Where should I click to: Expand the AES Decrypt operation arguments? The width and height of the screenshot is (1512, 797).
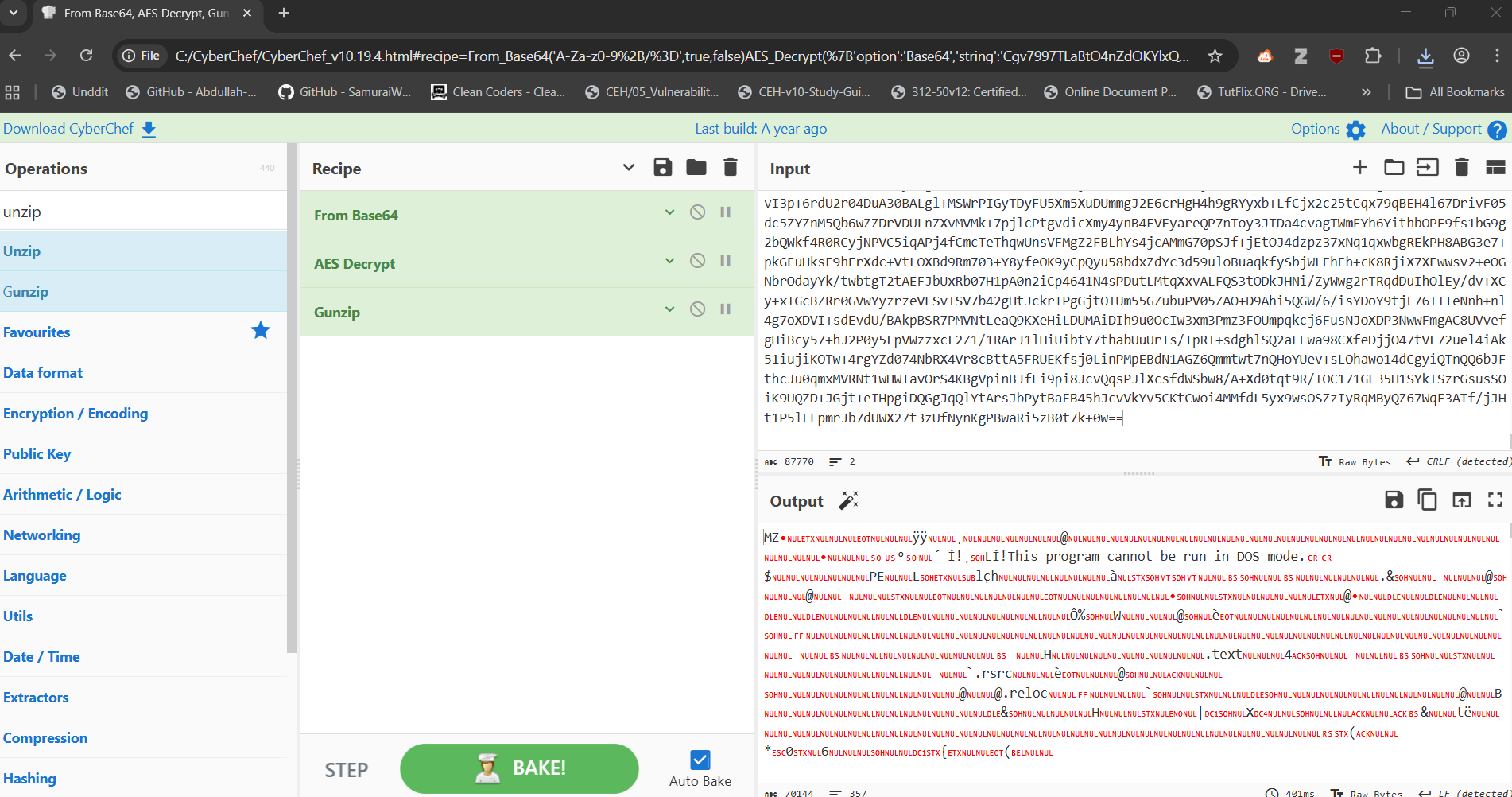(x=669, y=261)
